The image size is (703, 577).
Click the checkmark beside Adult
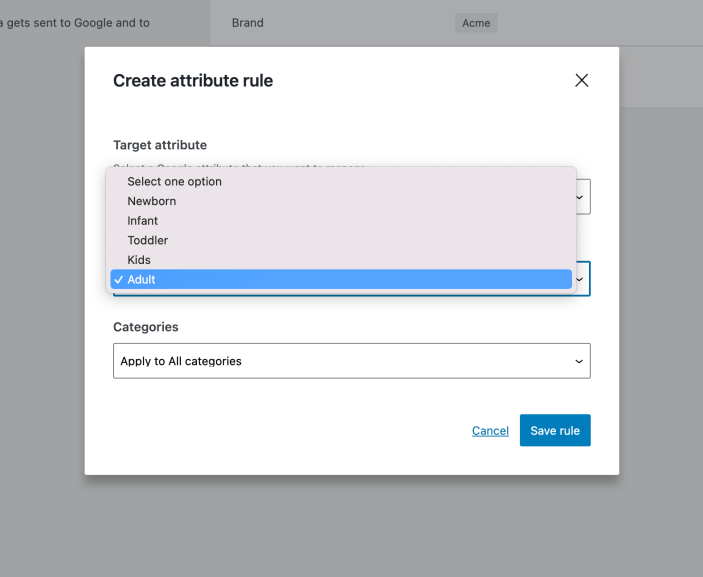coord(119,280)
